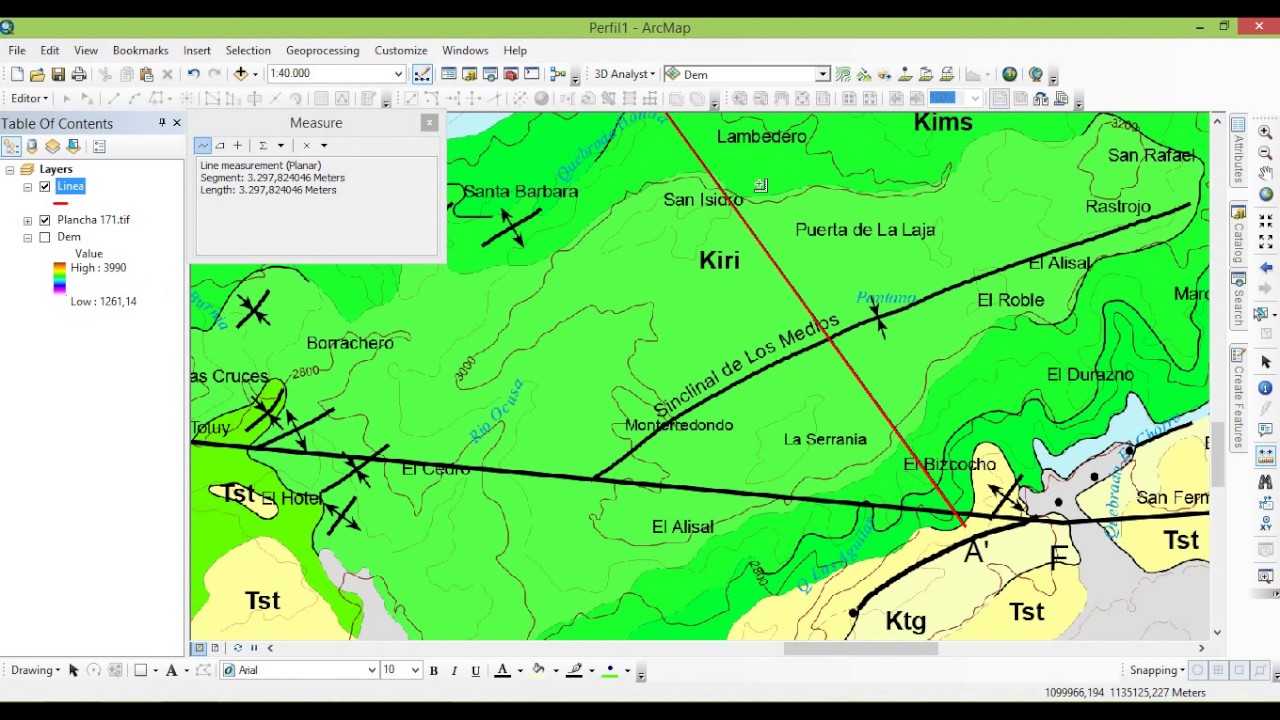Viewport: 1280px width, 720px height.
Task: Open the Editor Toolbar button
Action: pyautogui.click(x=422, y=74)
